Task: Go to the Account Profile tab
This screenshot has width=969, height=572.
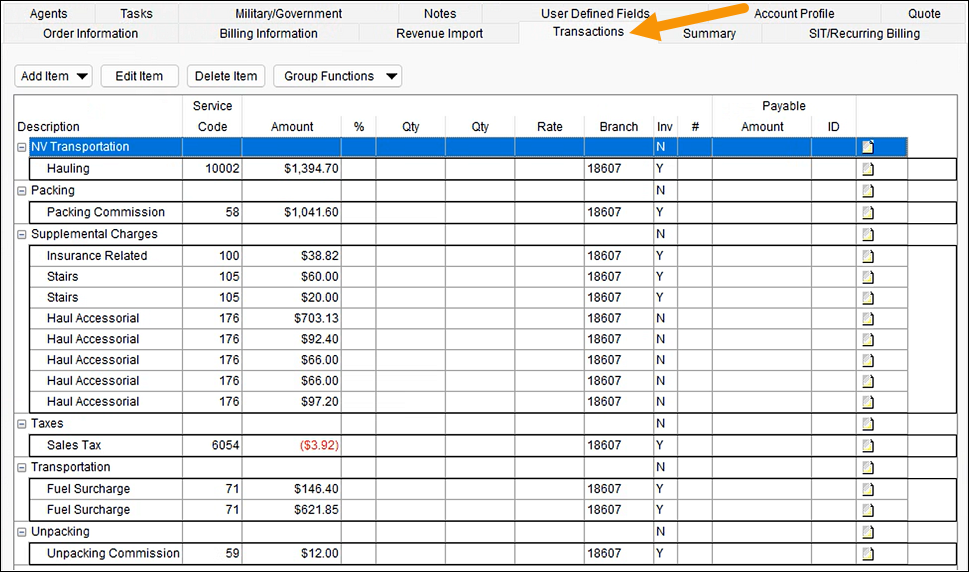Action: tap(794, 14)
